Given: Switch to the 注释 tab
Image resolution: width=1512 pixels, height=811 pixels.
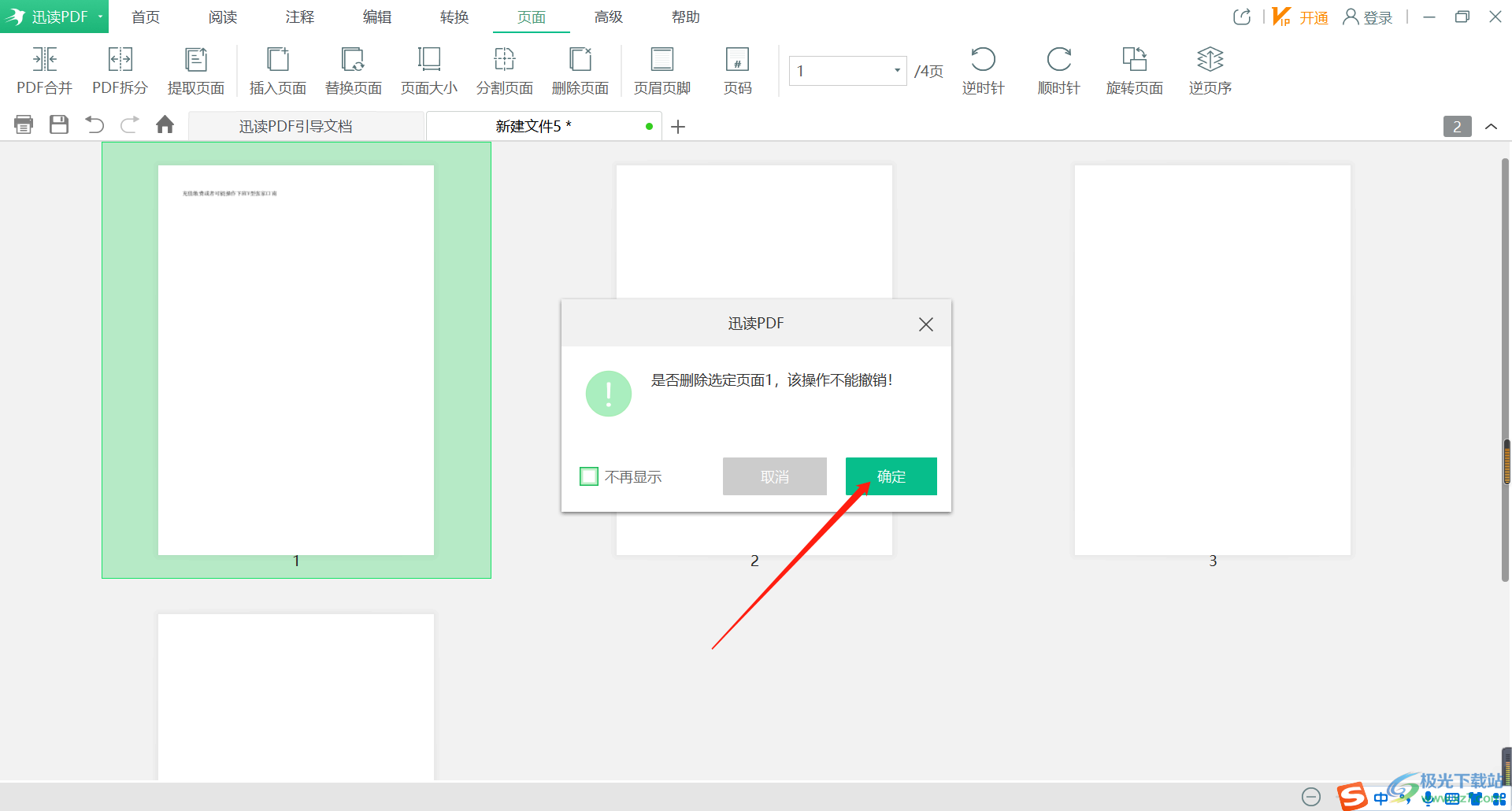Looking at the screenshot, I should click(300, 17).
